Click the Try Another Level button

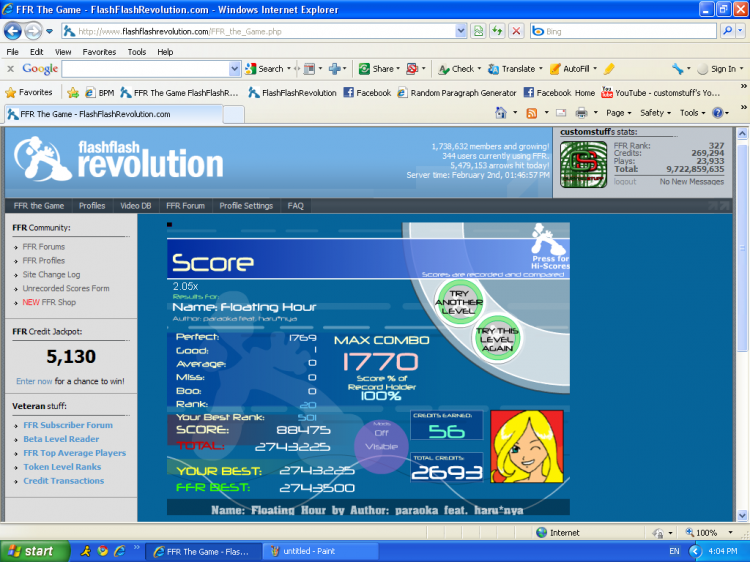click(x=458, y=299)
